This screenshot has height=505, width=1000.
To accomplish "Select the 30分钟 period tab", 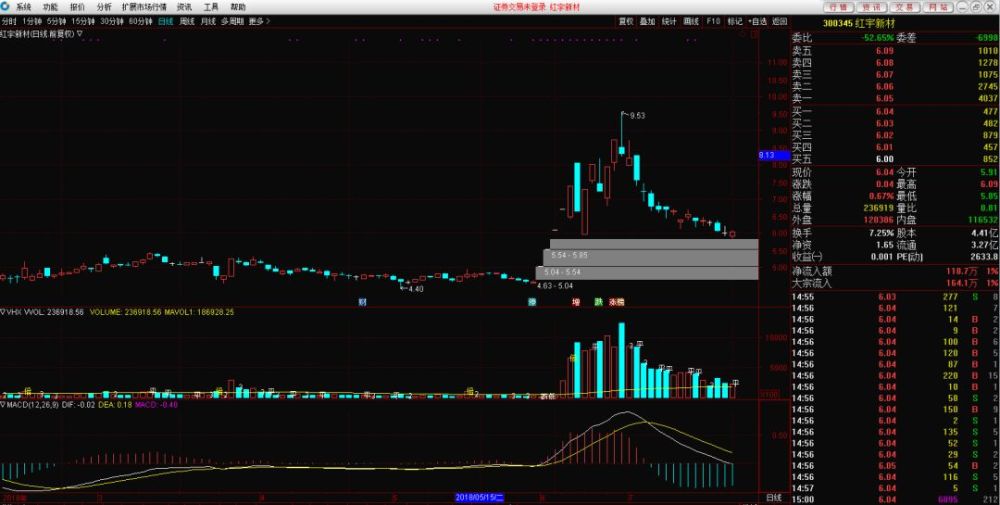I will [112, 21].
